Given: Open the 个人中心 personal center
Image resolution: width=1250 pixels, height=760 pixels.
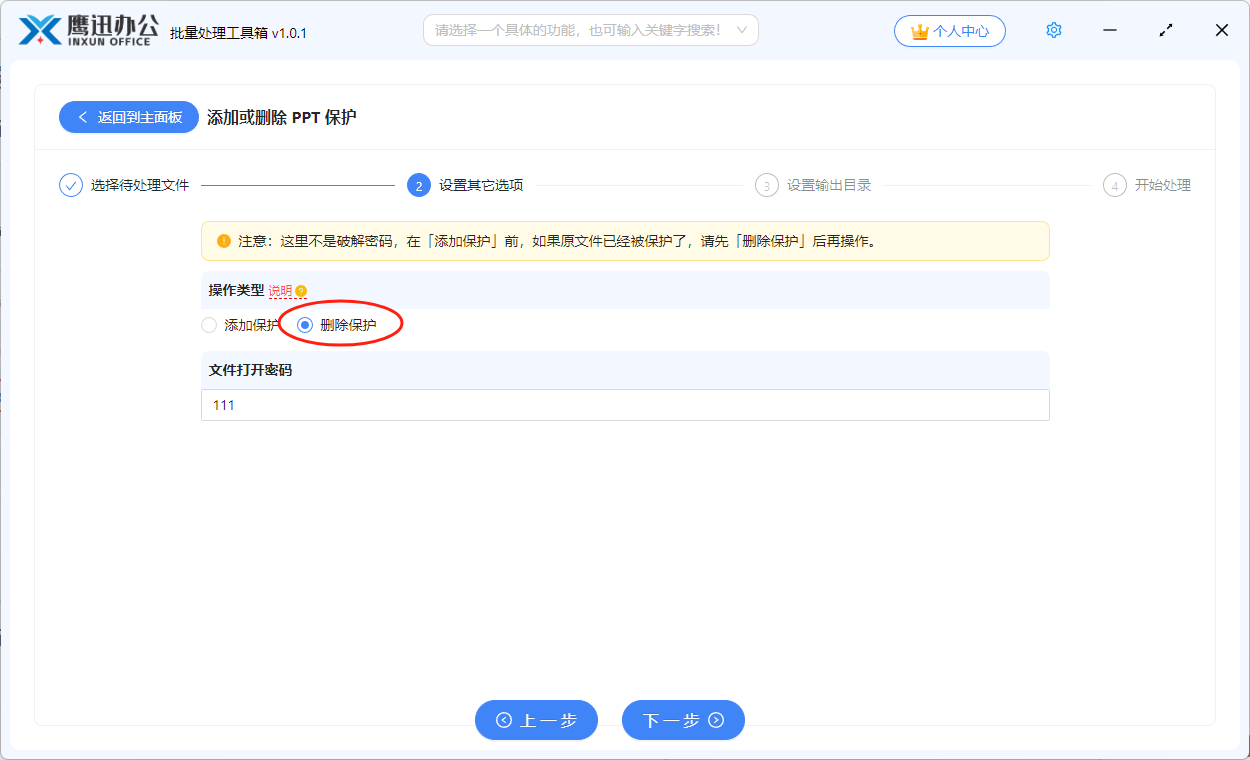Looking at the screenshot, I should (950, 31).
